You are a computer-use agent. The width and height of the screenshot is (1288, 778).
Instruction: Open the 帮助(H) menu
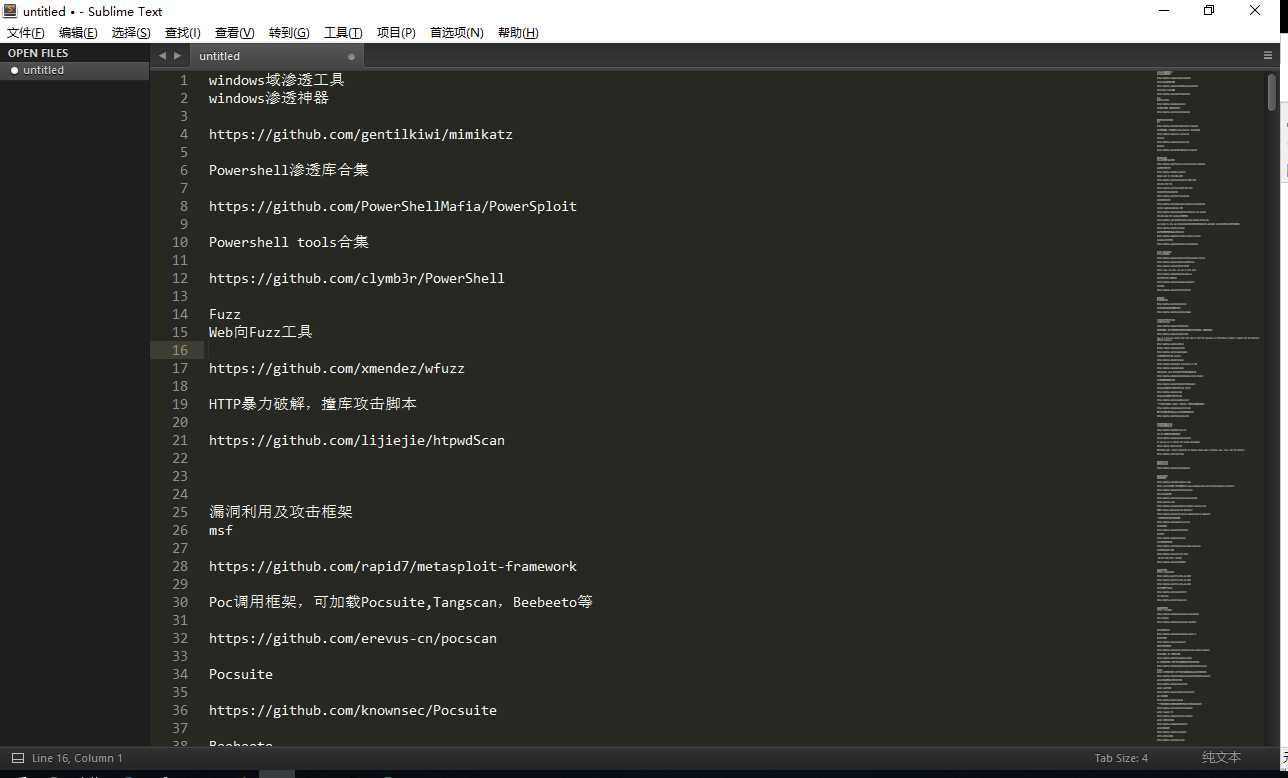click(x=518, y=33)
